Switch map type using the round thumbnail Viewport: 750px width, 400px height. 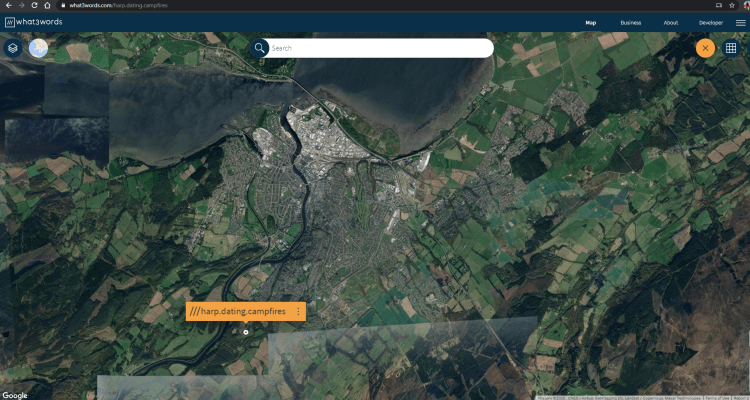38,47
